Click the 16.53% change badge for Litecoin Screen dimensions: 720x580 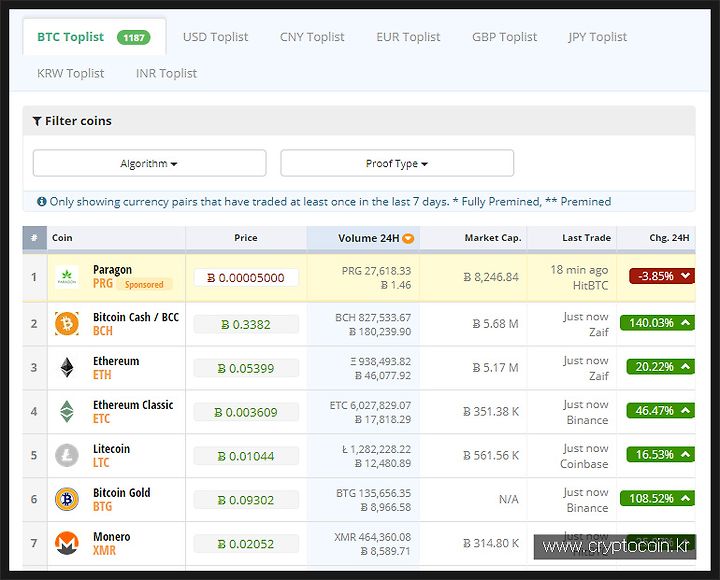click(x=660, y=455)
